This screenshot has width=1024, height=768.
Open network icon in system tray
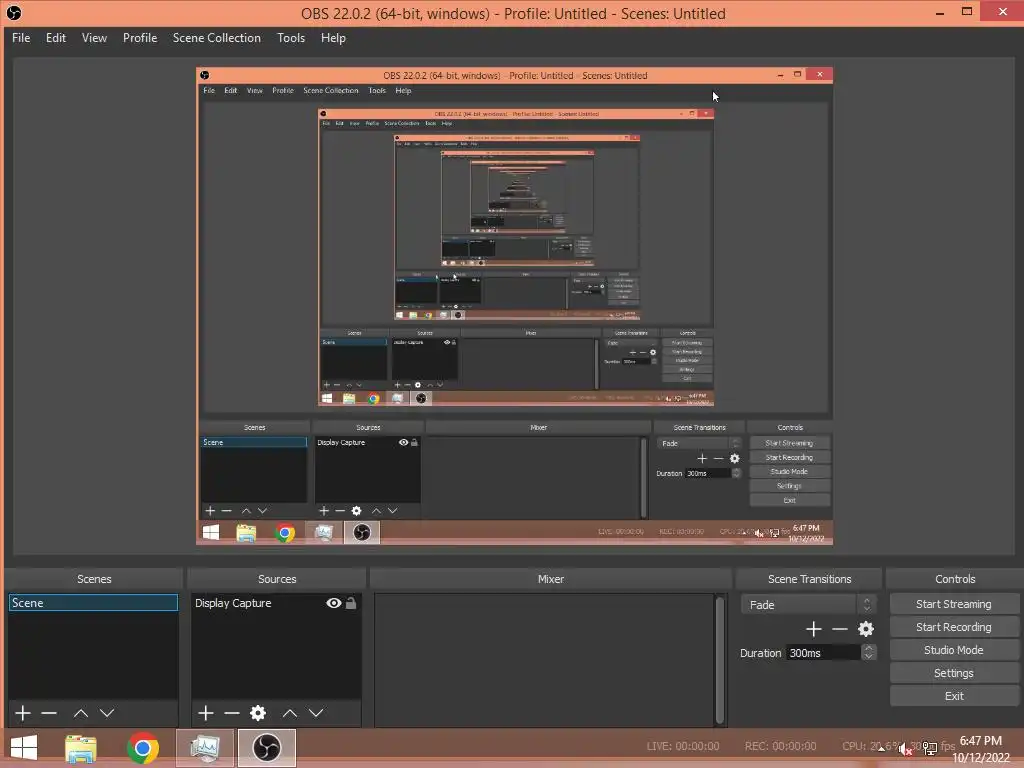[x=929, y=748]
